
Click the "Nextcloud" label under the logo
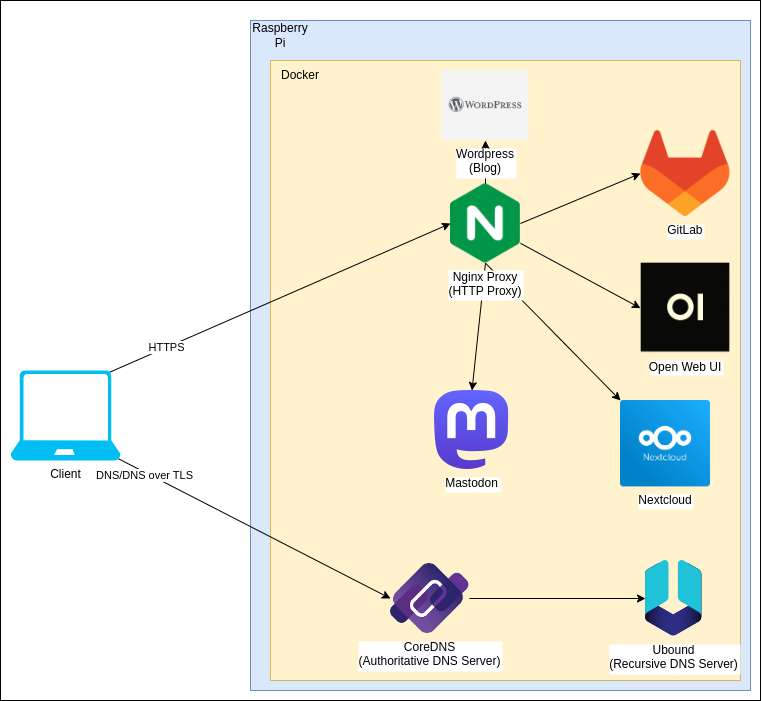tap(665, 500)
